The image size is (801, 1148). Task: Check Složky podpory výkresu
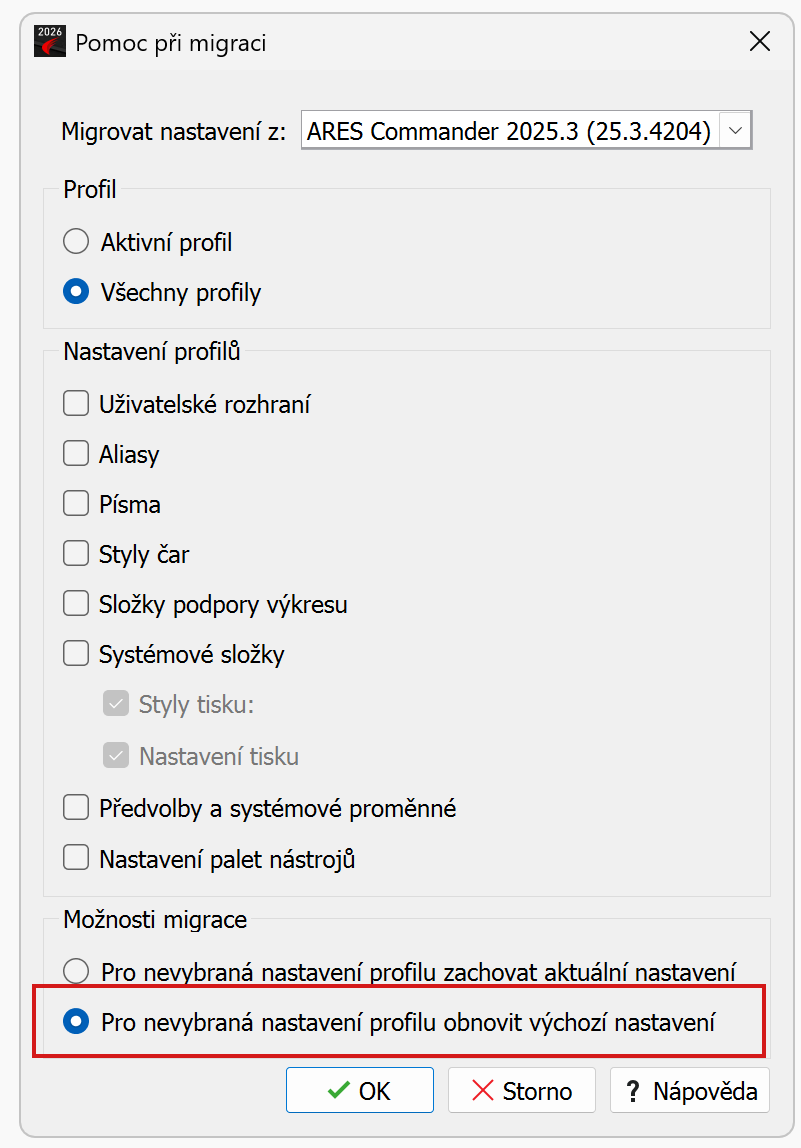(x=76, y=604)
